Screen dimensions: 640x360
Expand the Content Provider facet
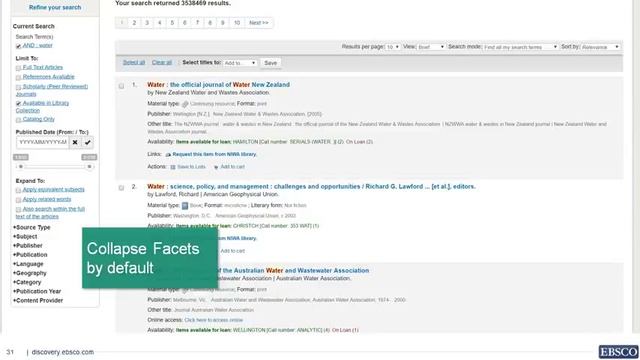38,300
